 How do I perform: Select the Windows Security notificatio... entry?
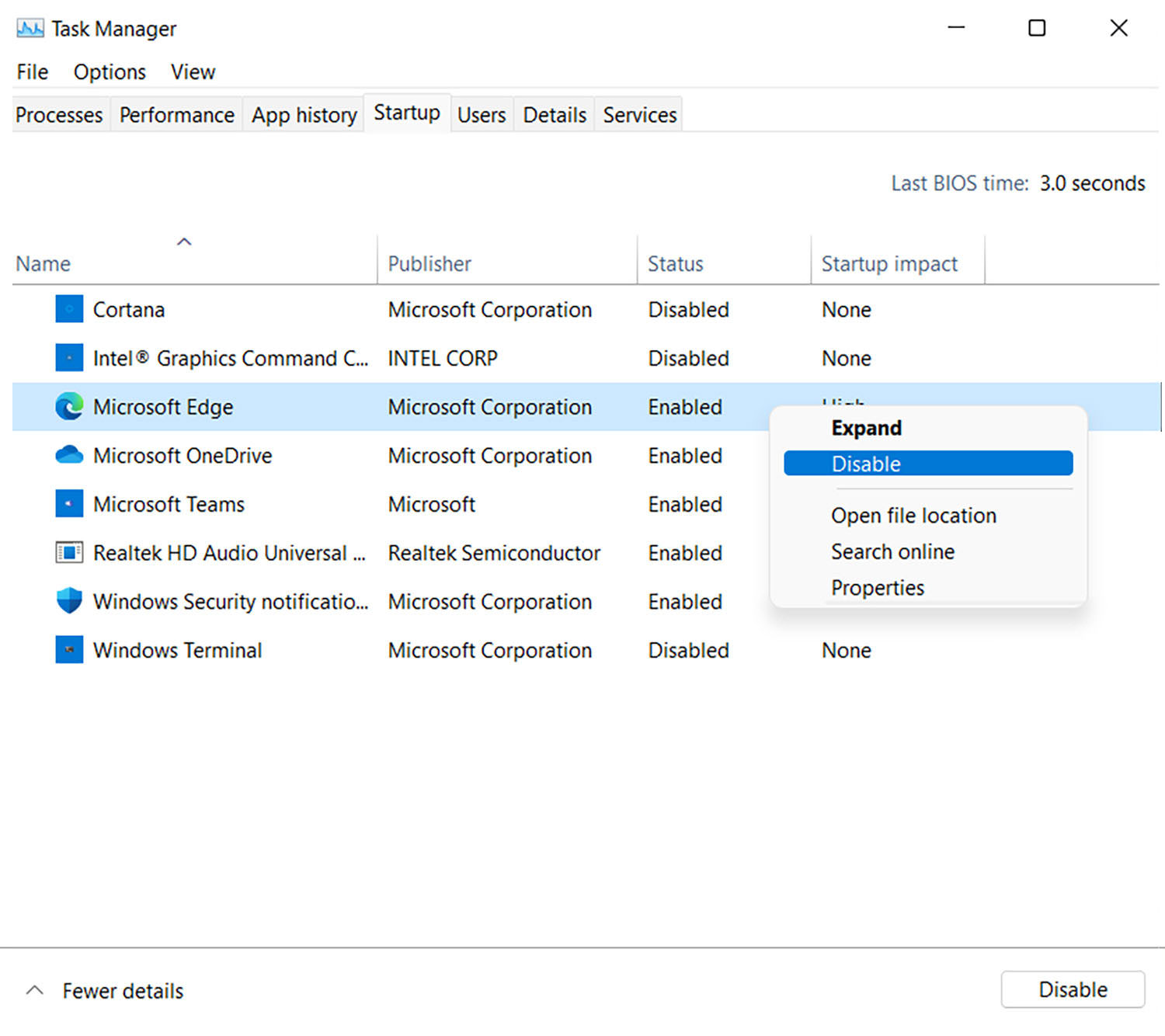point(231,602)
